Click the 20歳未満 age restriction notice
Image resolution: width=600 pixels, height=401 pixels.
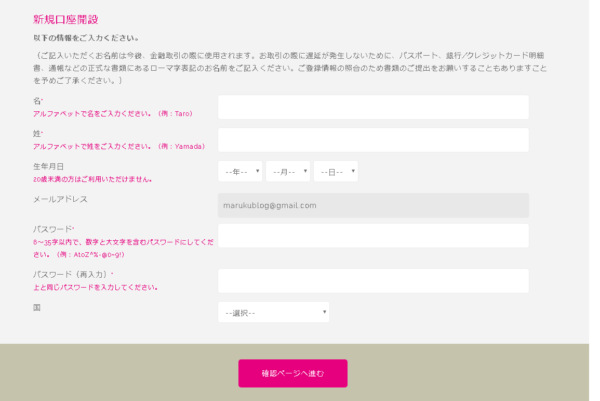93,179
